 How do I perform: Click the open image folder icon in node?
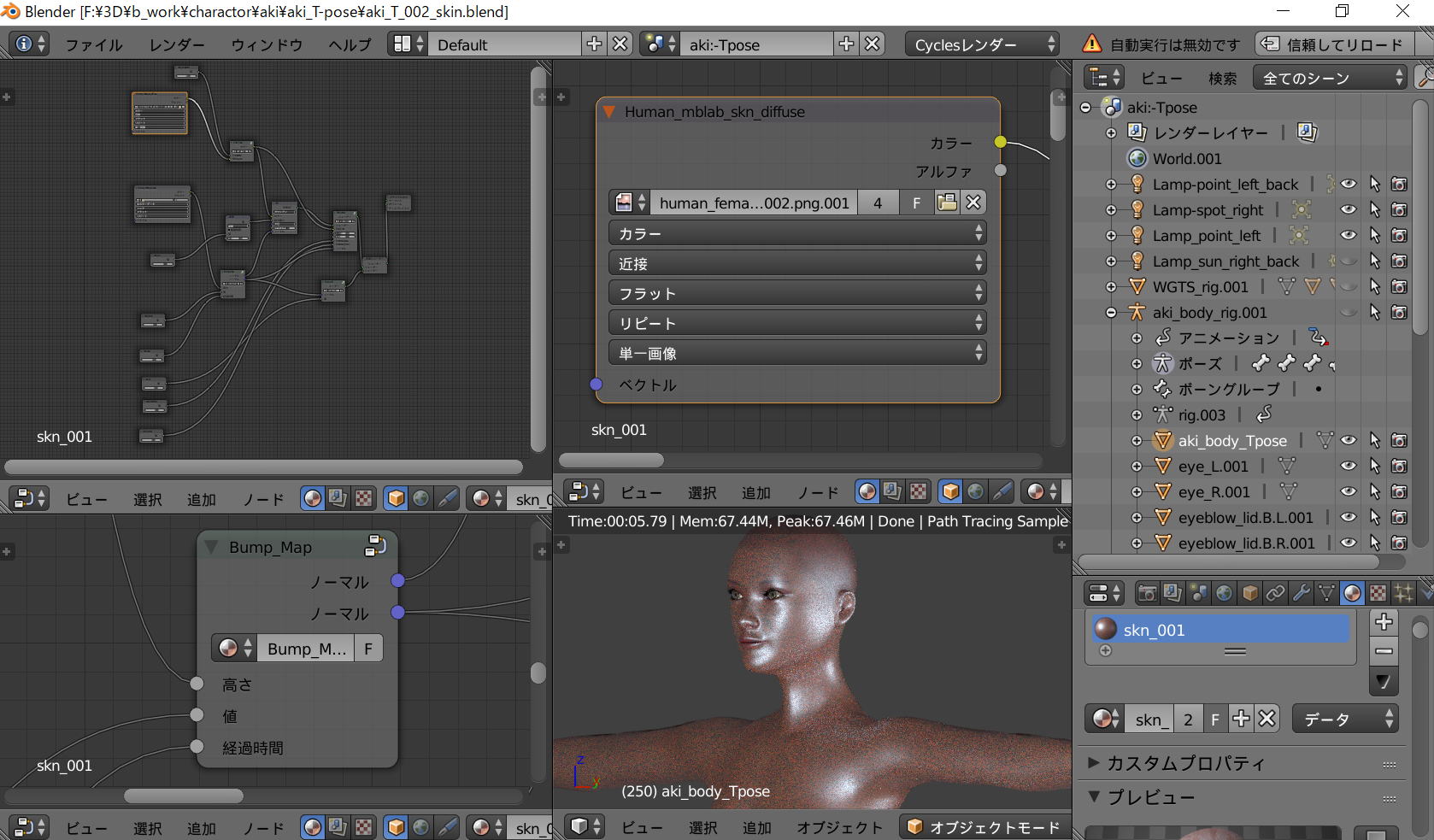click(946, 203)
